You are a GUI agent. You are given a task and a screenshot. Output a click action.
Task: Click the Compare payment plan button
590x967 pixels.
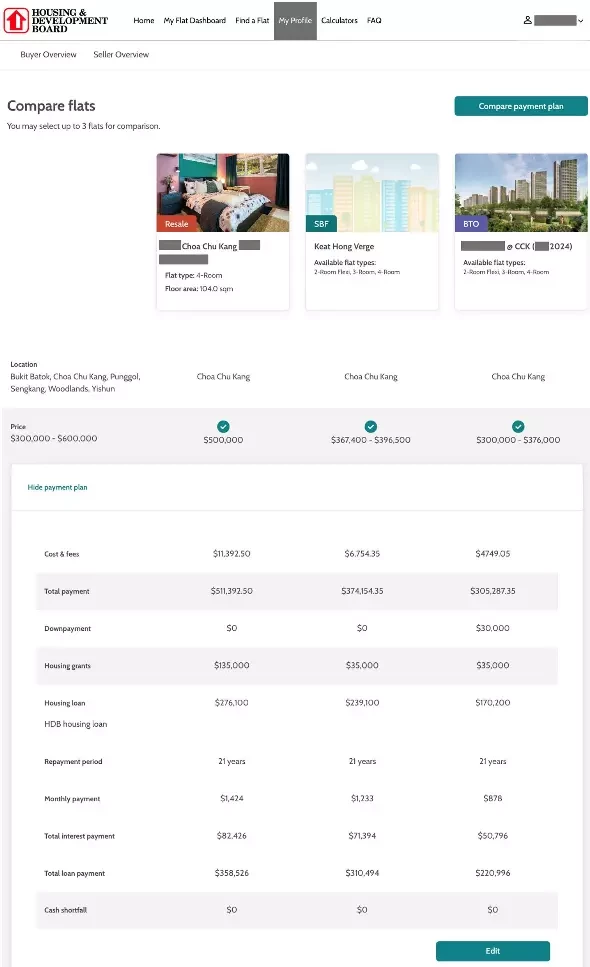point(521,106)
